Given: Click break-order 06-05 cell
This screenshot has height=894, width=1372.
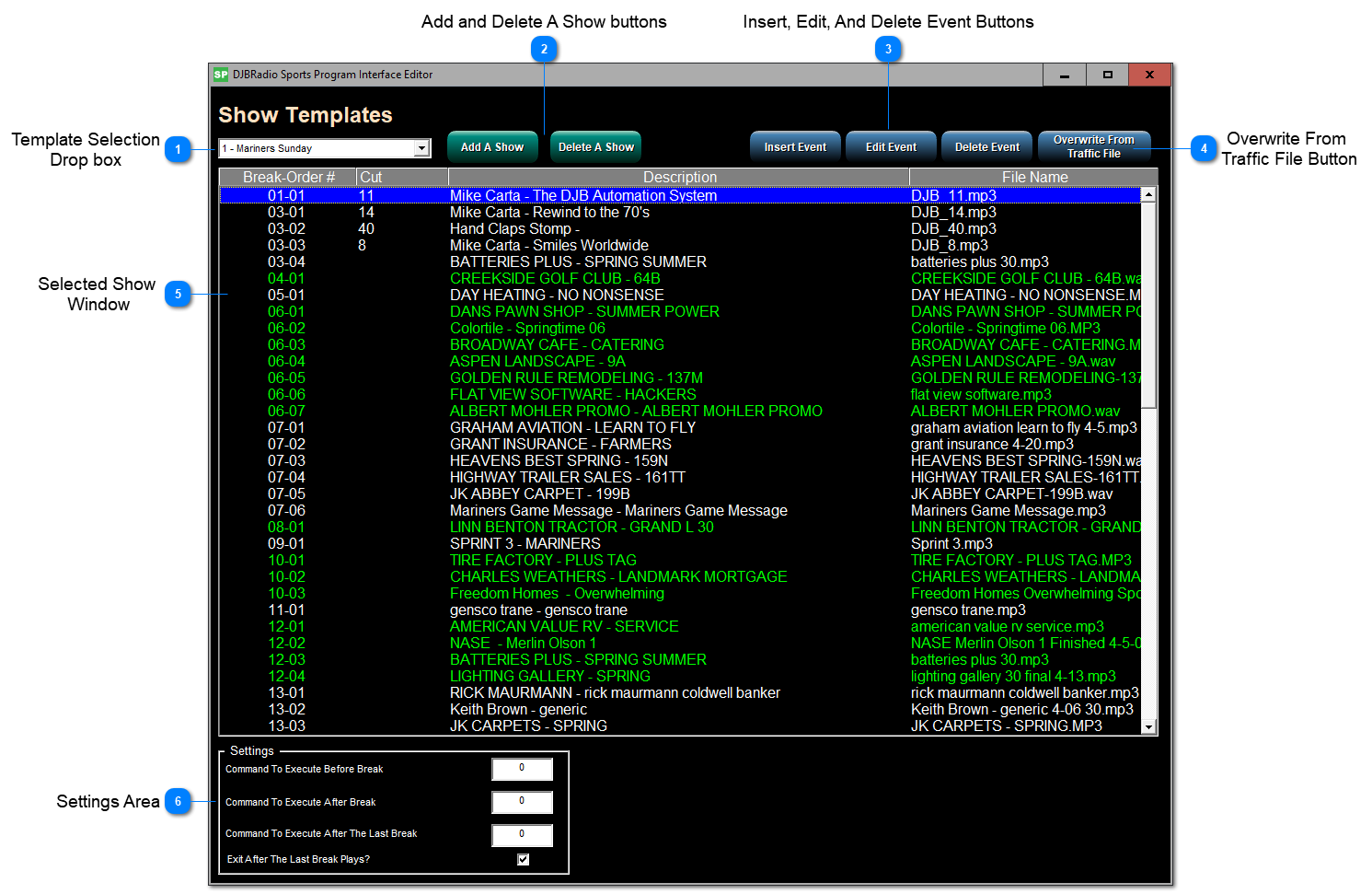Looking at the screenshot, I should click(286, 377).
